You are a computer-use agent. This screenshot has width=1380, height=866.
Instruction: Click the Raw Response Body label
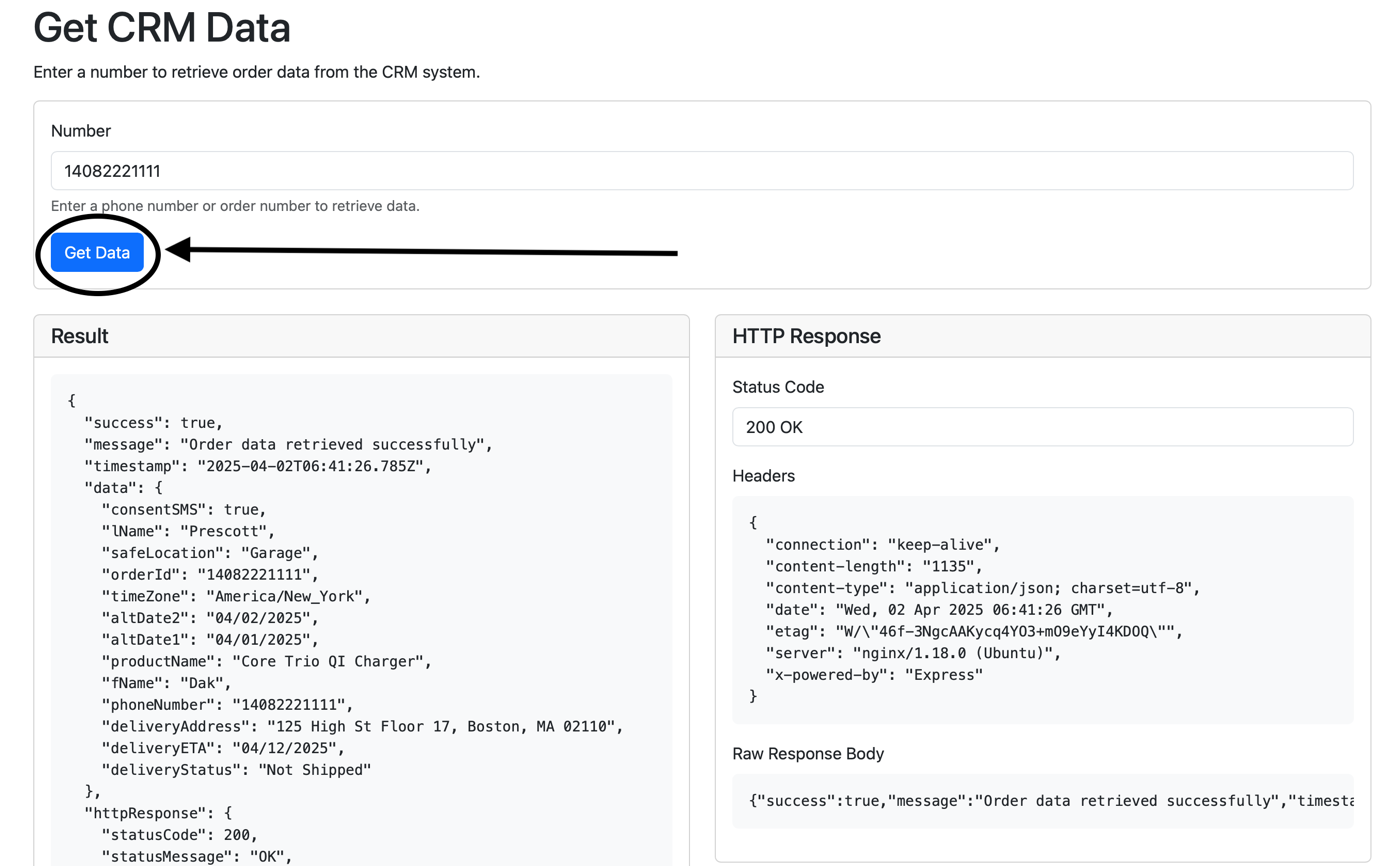[808, 753]
